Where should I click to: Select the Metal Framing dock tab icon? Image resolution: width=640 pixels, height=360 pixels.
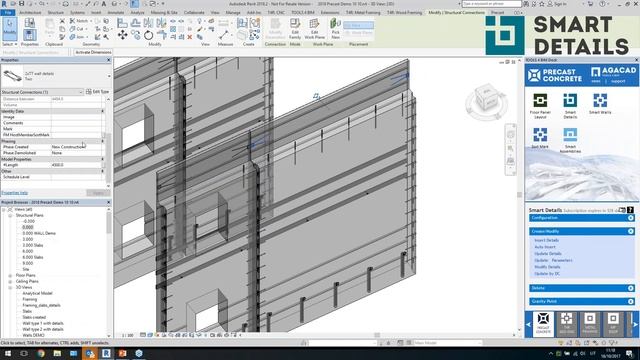[589, 323]
